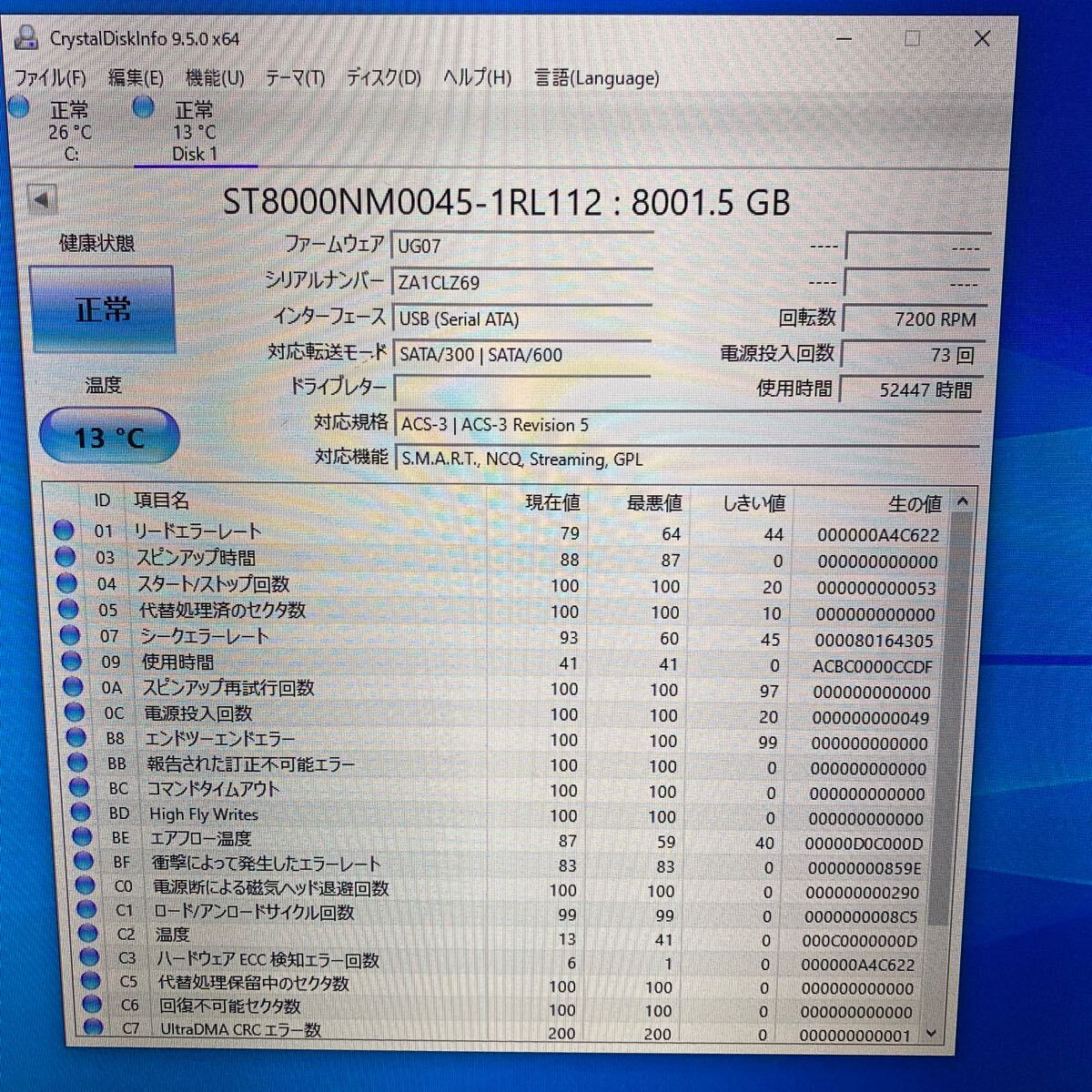Click the serial number field ZA1CLZ69
This screenshot has height=1092, width=1092.
click(x=521, y=282)
